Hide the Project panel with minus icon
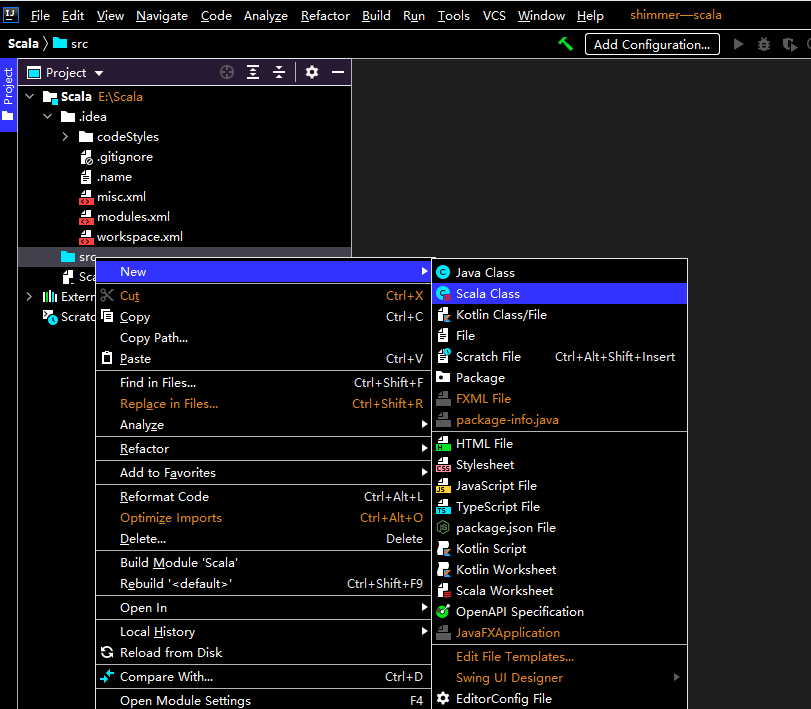Image resolution: width=811 pixels, height=709 pixels. pos(338,72)
